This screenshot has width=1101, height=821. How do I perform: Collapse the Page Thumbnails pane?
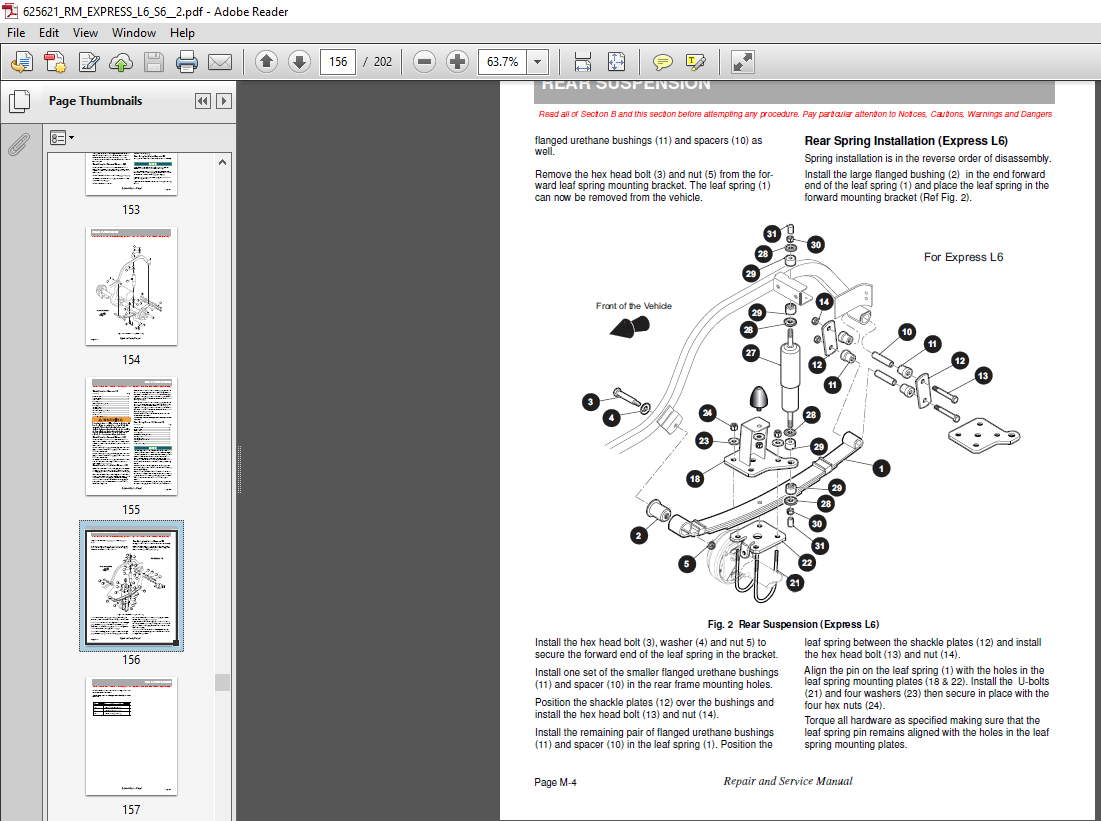(x=202, y=101)
